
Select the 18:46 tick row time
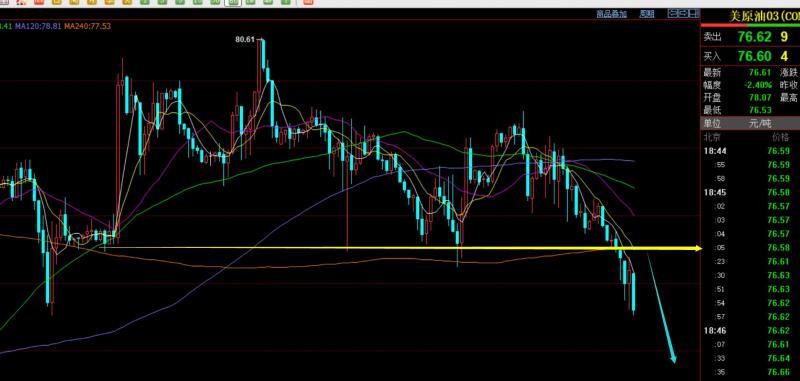pyautogui.click(x=715, y=331)
